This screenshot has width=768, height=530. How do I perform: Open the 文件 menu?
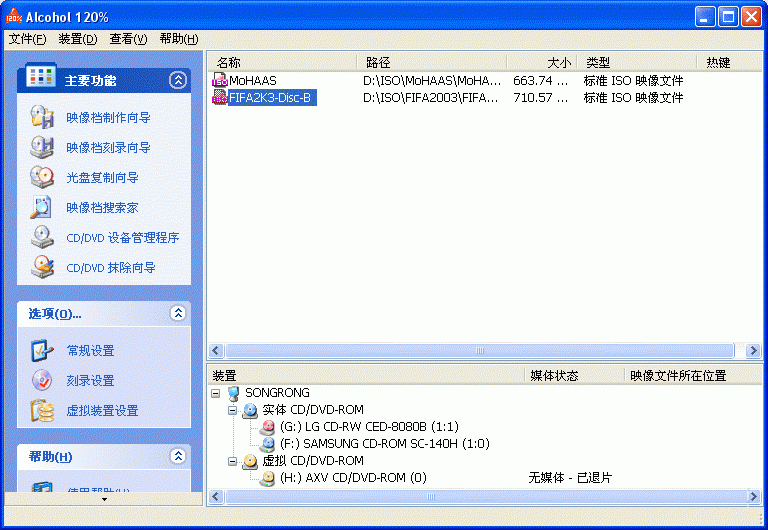[27, 39]
